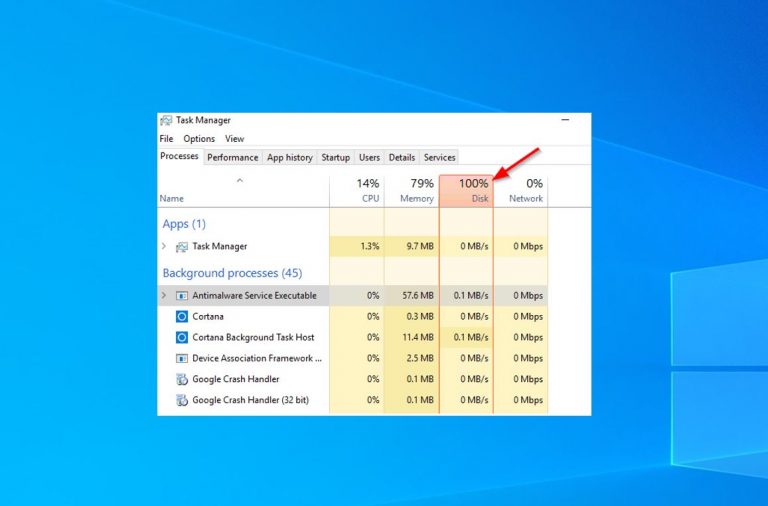The width and height of the screenshot is (768, 506).
Task: Open the Details tab
Action: click(402, 157)
